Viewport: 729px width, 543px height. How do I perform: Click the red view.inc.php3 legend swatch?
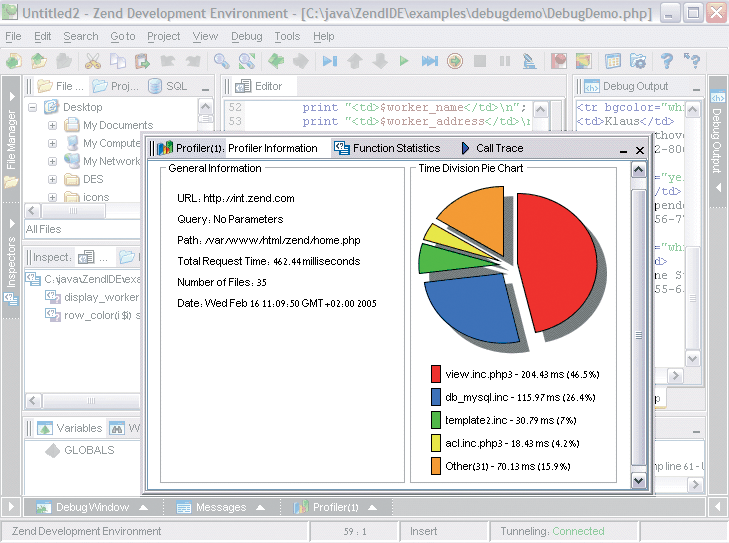pos(436,374)
